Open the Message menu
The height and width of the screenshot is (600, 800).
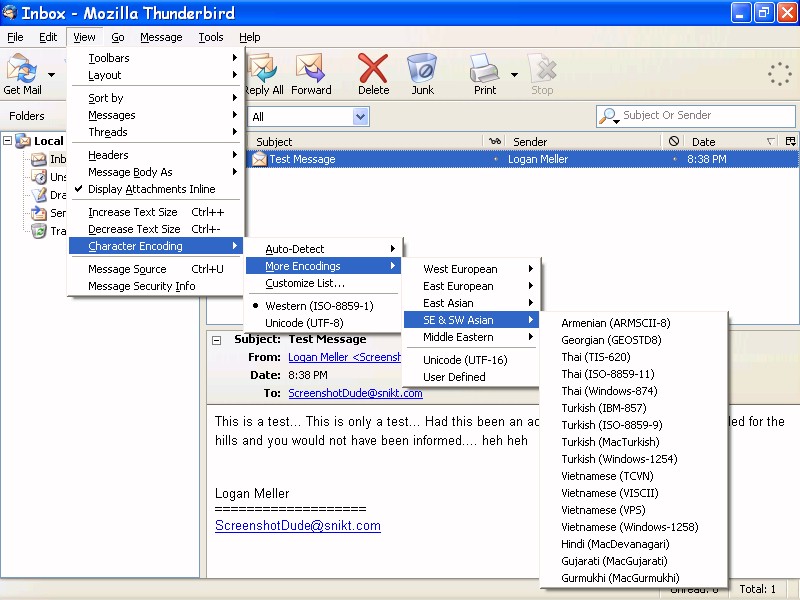tap(161, 37)
